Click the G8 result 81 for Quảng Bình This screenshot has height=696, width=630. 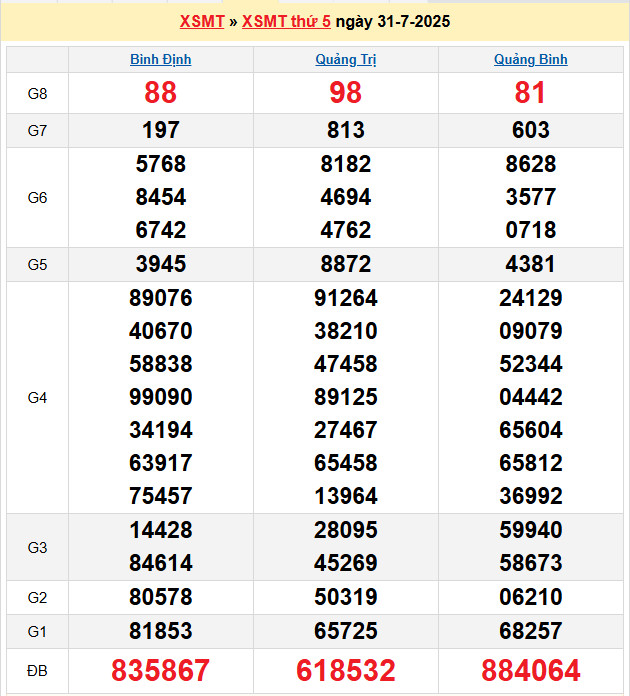point(530,93)
